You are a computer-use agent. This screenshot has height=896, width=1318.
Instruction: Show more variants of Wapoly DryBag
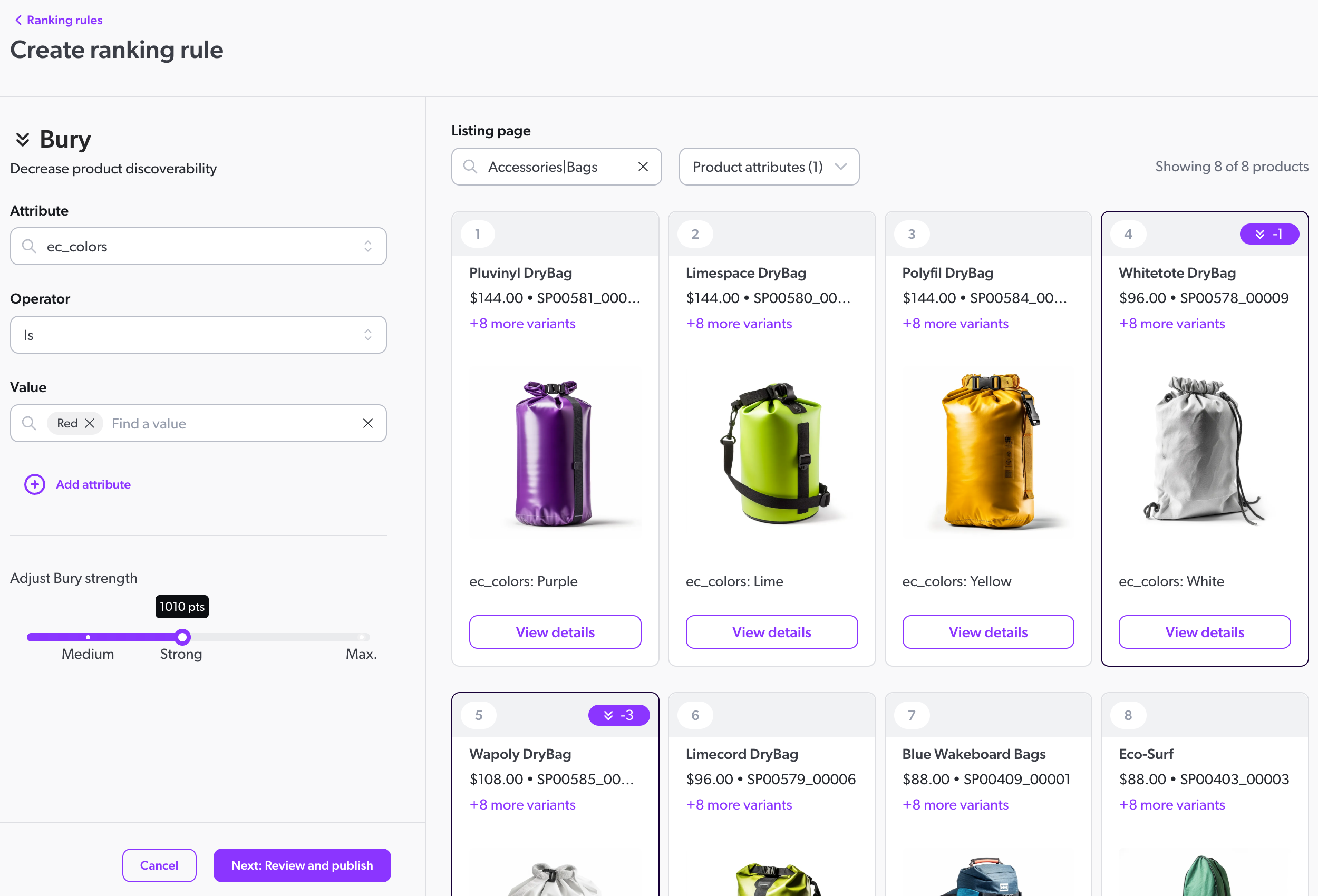pos(522,805)
